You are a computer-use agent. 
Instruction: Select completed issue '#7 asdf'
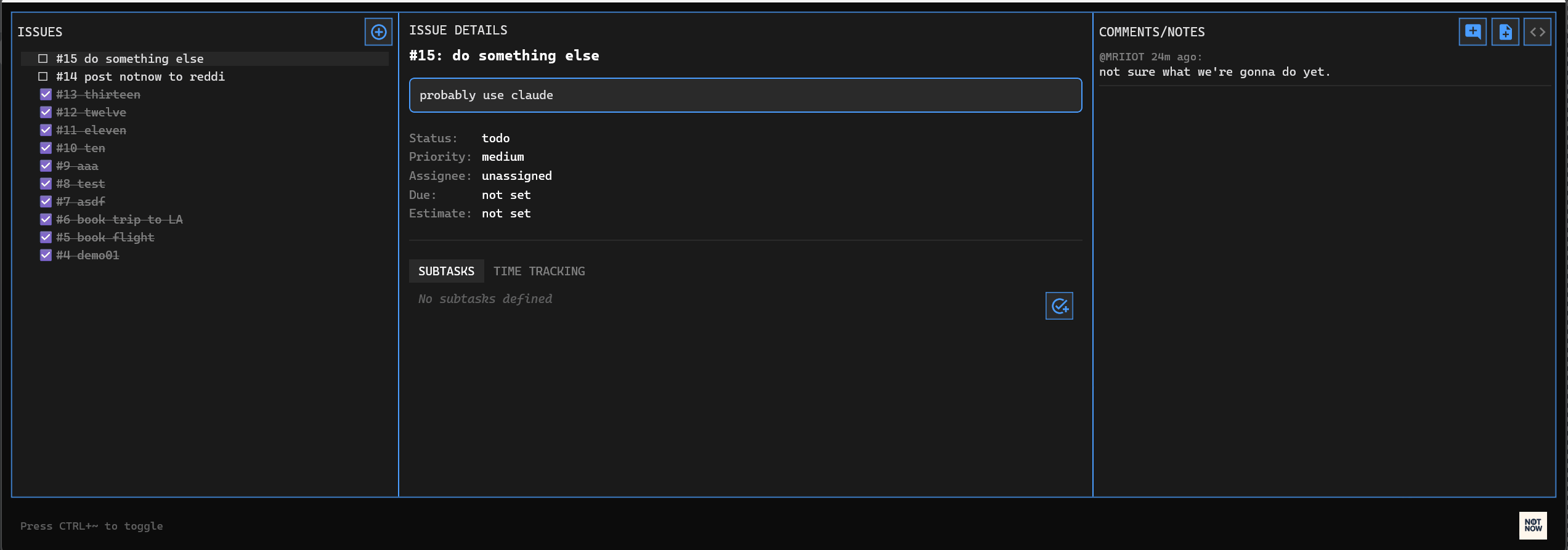pyautogui.click(x=81, y=201)
